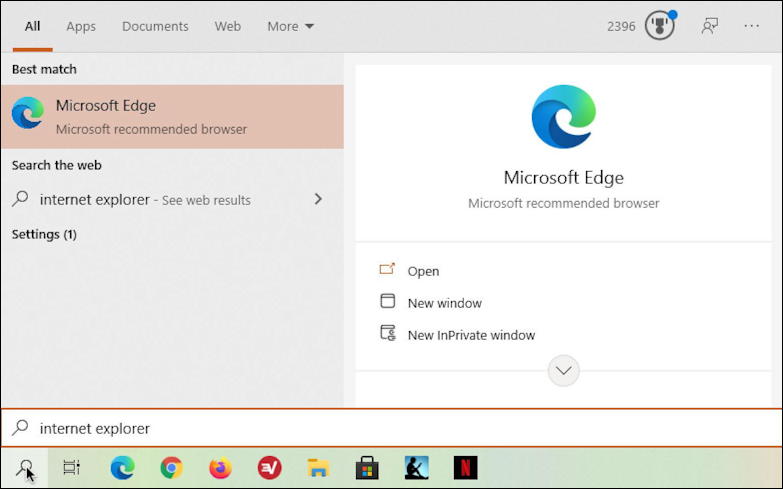This screenshot has height=489, width=783.
Task: Switch to the Apps tab
Action: [x=81, y=26]
